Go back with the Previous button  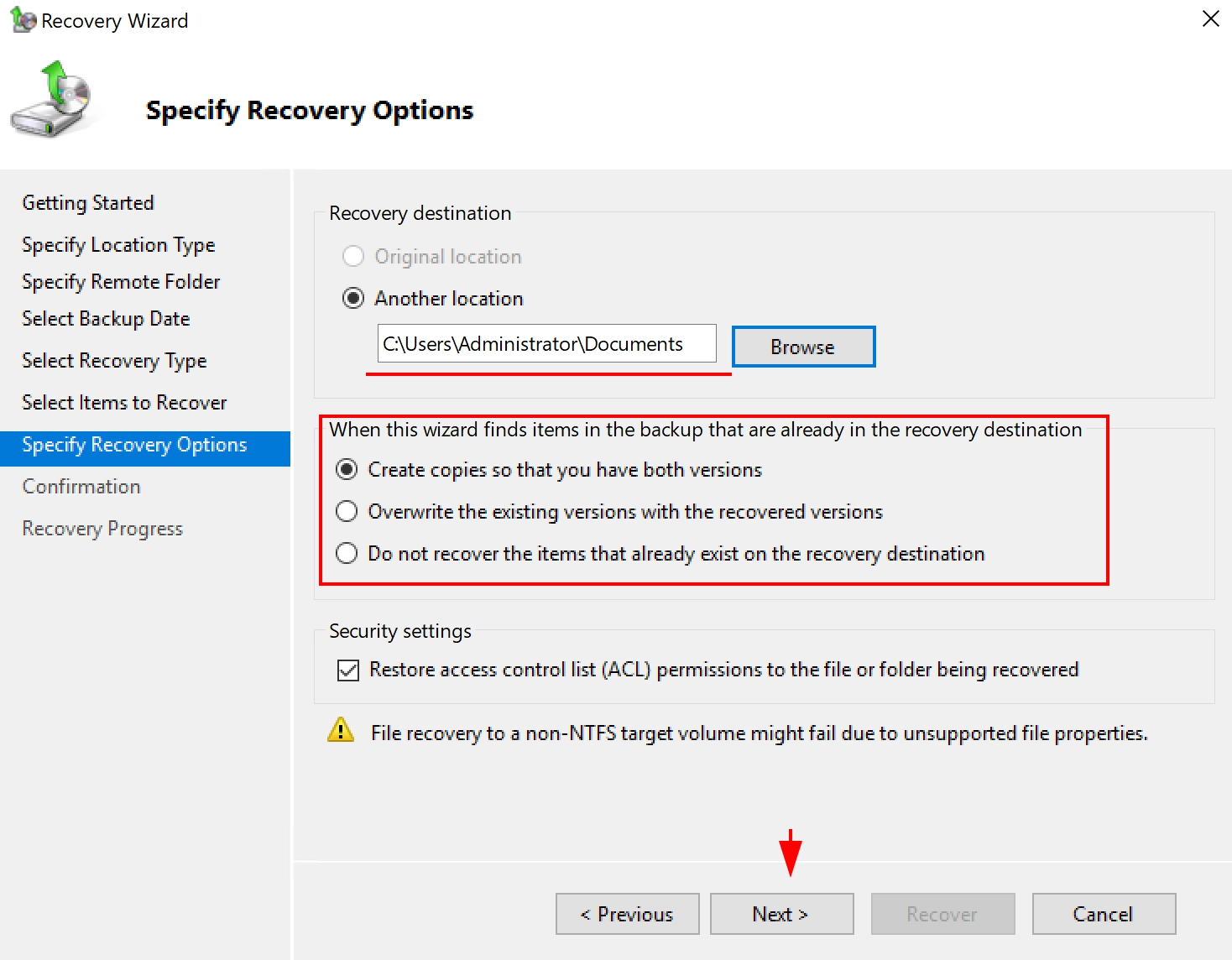click(x=627, y=914)
